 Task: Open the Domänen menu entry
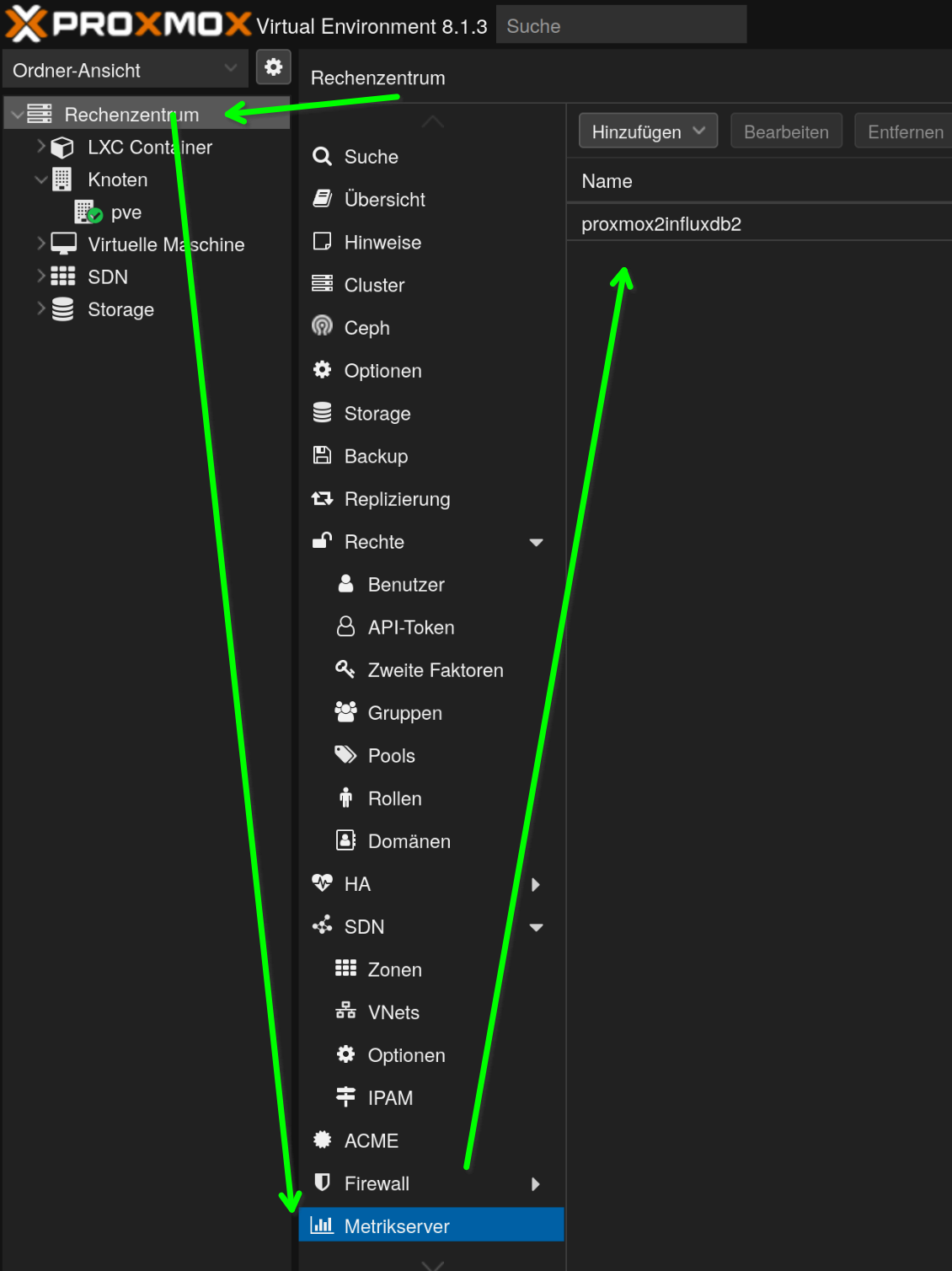pyautogui.click(x=431, y=841)
